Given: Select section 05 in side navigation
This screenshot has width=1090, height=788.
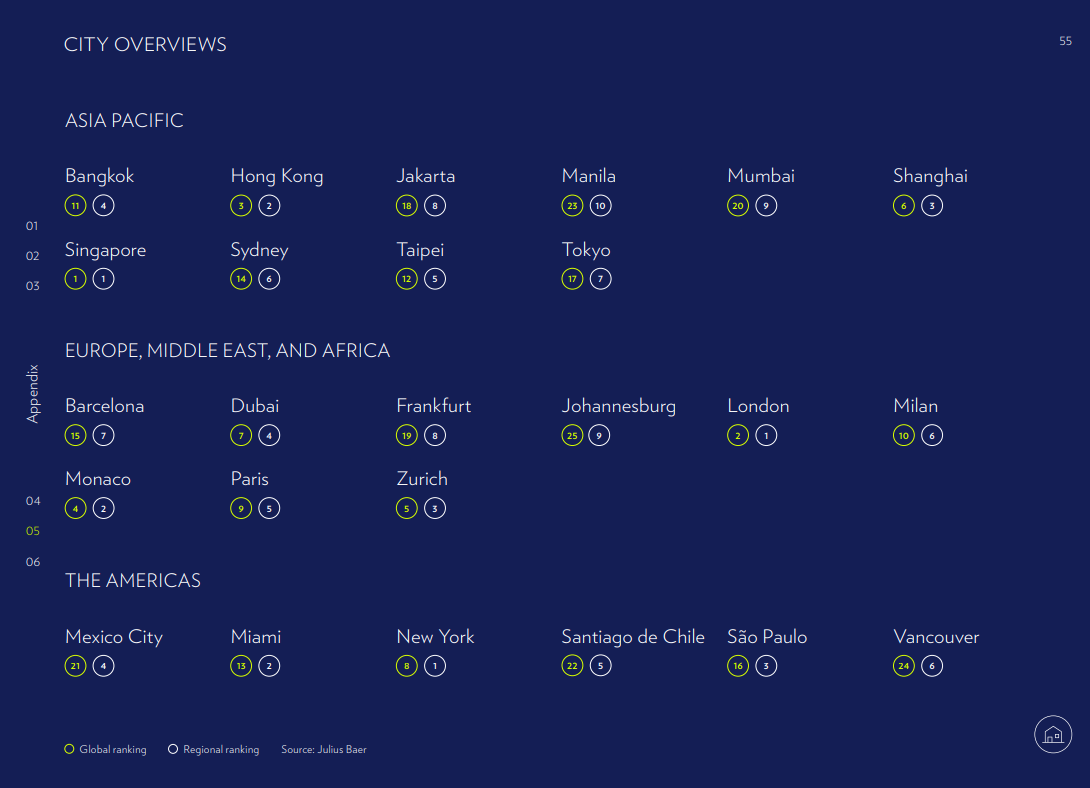Looking at the screenshot, I should click(x=33, y=531).
